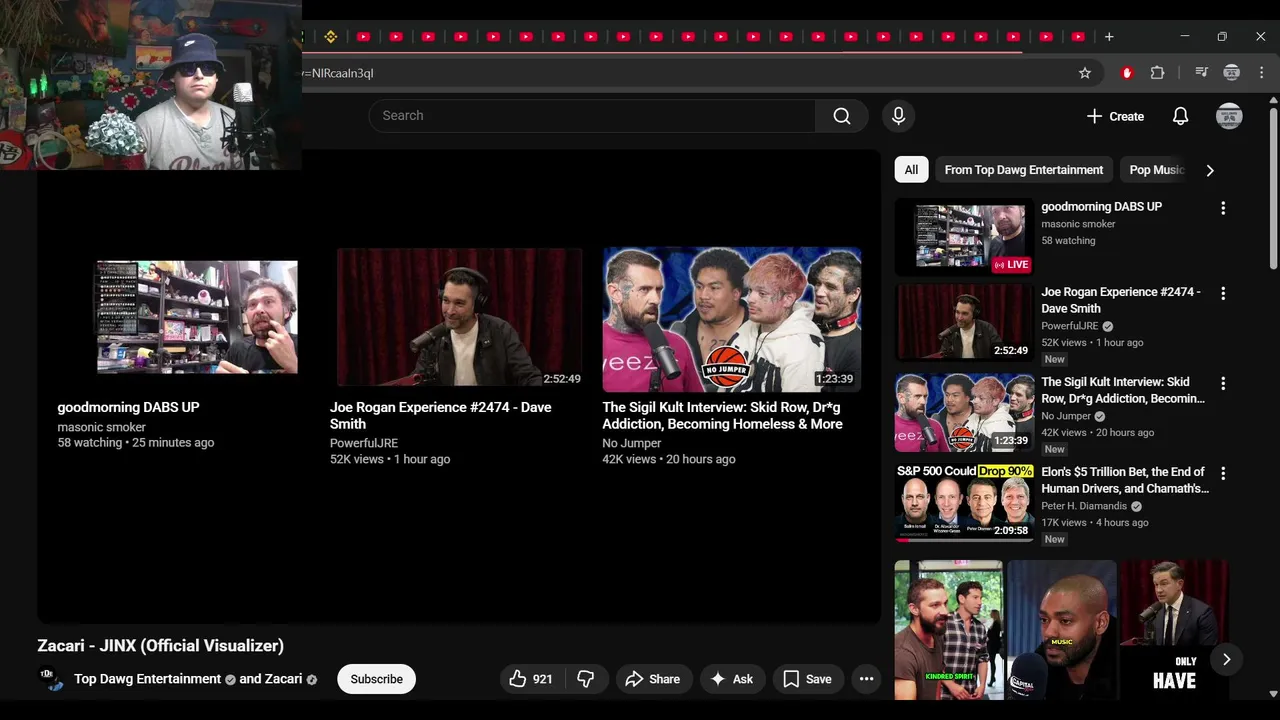1280x720 pixels.
Task: Visit the Zacari channel name link
Action: (x=283, y=679)
